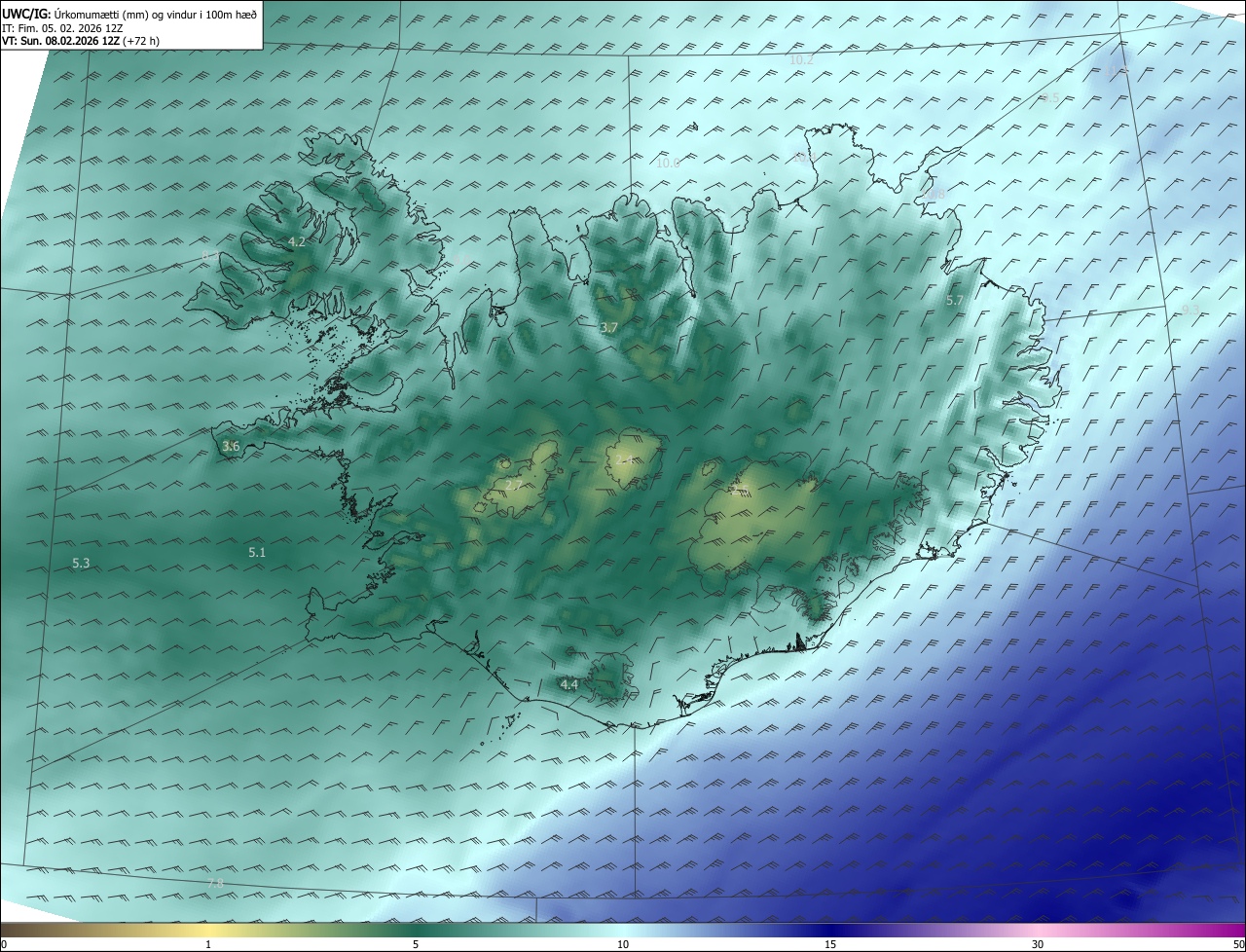Click the 3.7 value label on the map
The height and width of the screenshot is (952, 1246).
(608, 328)
